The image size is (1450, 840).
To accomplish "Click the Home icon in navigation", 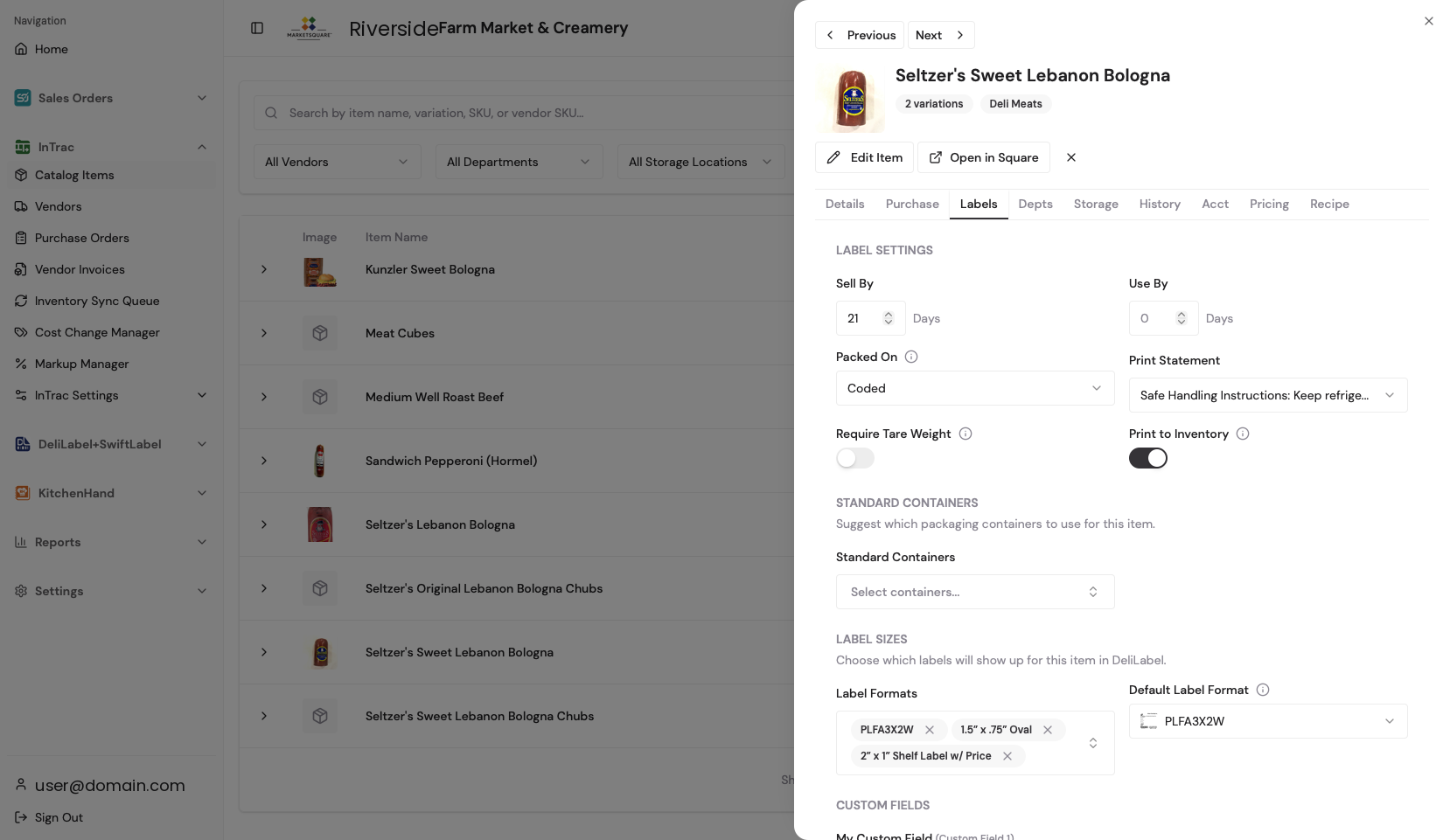I will click(x=21, y=49).
